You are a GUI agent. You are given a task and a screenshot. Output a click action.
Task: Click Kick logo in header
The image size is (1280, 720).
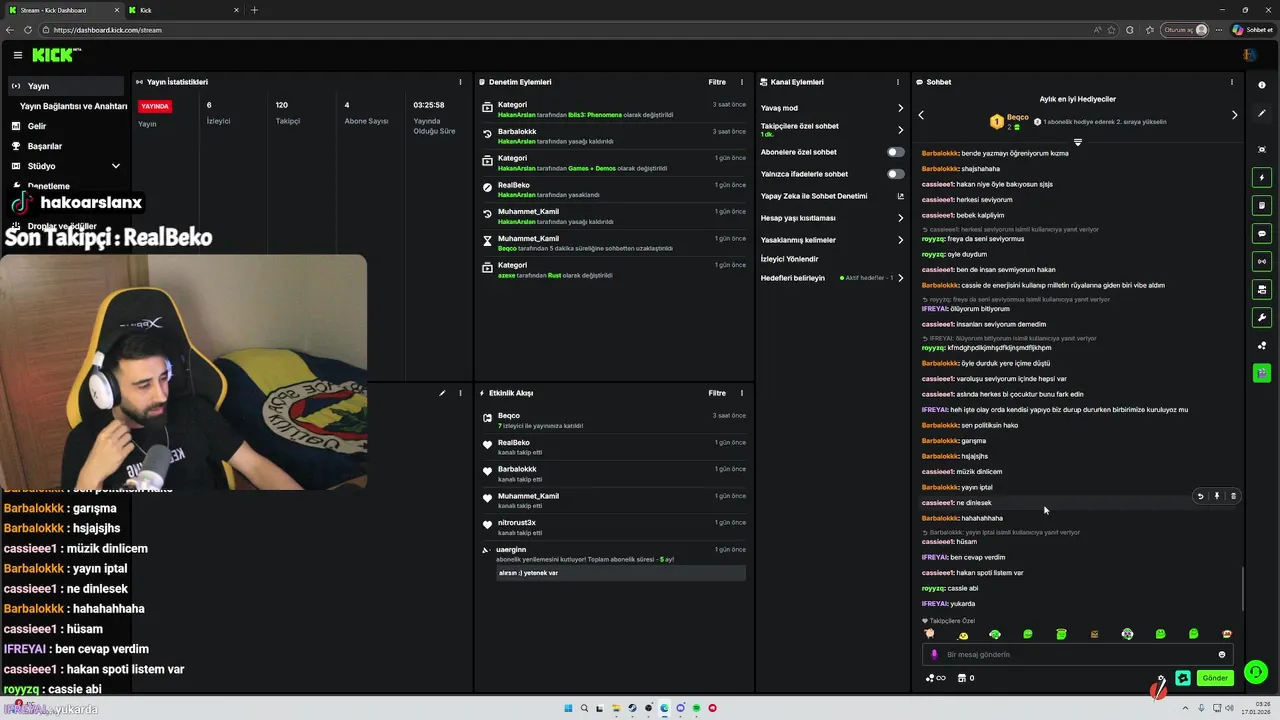pos(56,55)
